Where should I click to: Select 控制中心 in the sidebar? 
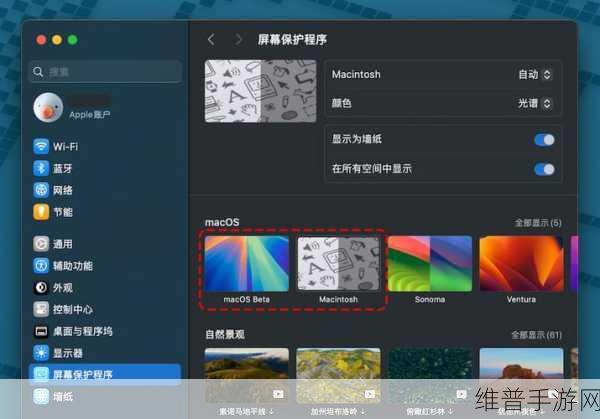point(73,309)
